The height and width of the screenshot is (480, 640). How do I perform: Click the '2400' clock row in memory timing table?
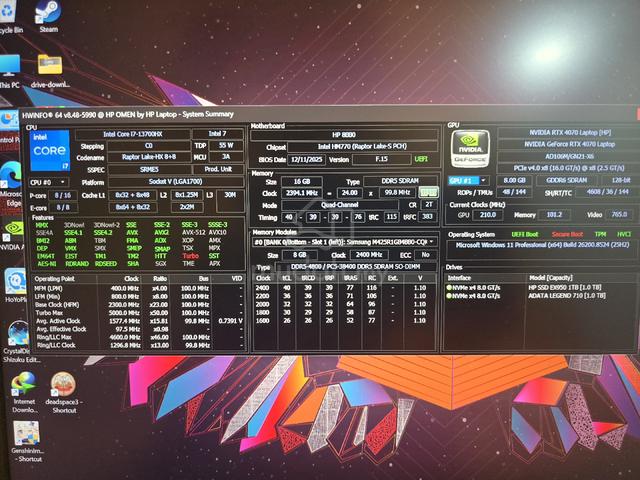click(344, 288)
